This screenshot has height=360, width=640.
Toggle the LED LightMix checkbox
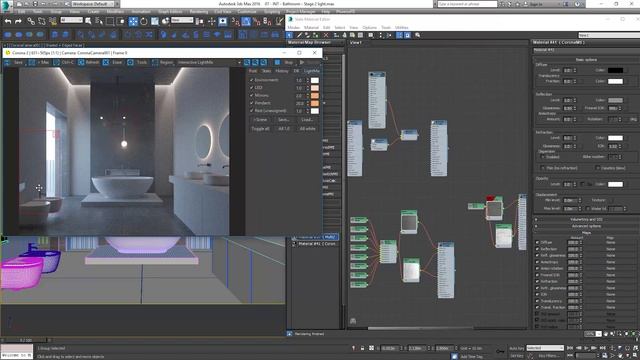[x=251, y=88]
